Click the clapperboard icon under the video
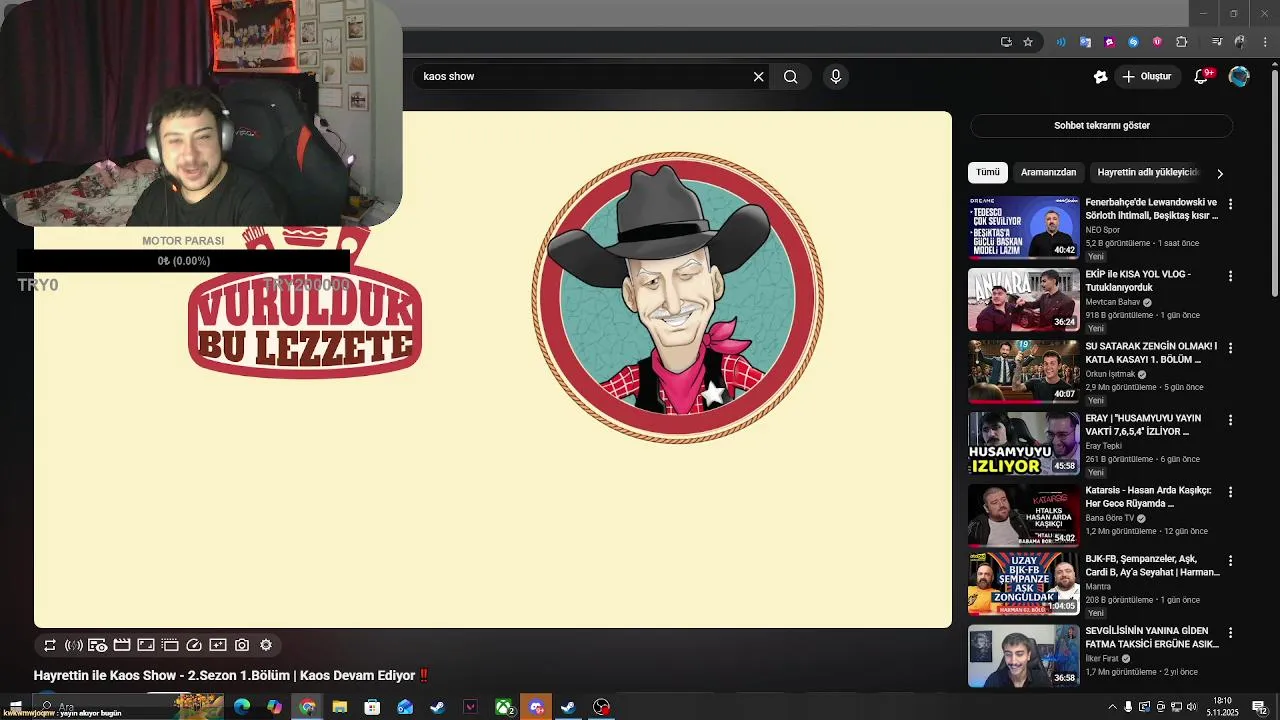This screenshot has width=1280, height=720. coord(121,645)
